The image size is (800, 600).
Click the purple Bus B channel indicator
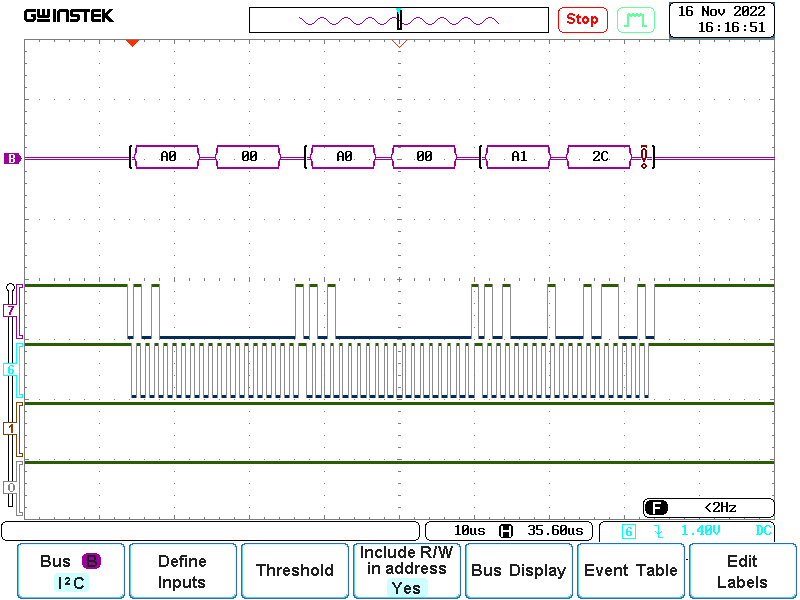(x=12, y=158)
